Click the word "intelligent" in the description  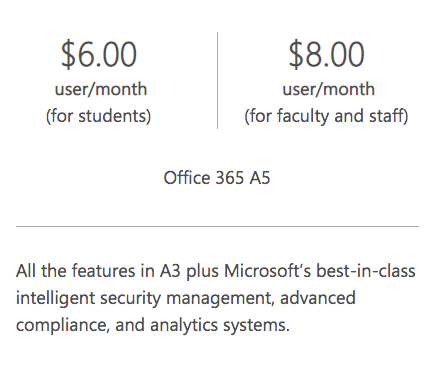tap(56, 298)
